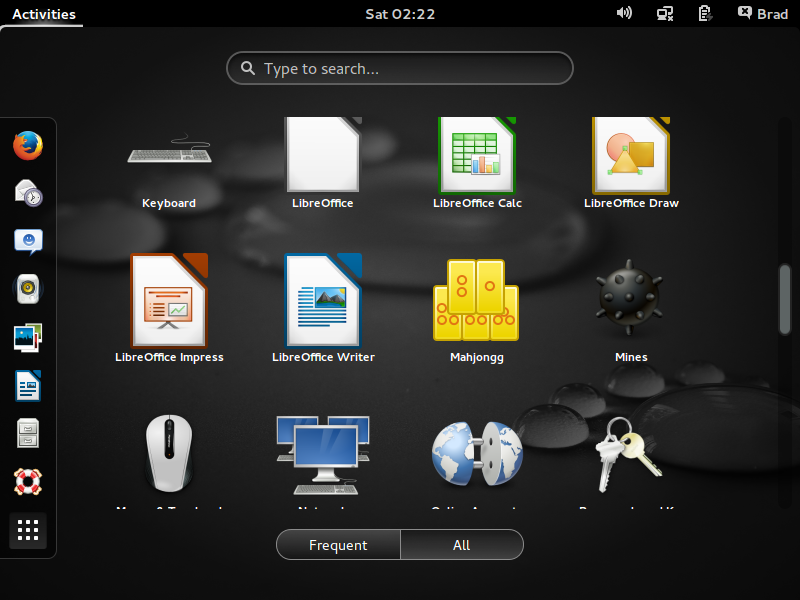This screenshot has width=800, height=600.
Task: Open Mouse & Touchpad settings icon
Action: pyautogui.click(x=169, y=454)
